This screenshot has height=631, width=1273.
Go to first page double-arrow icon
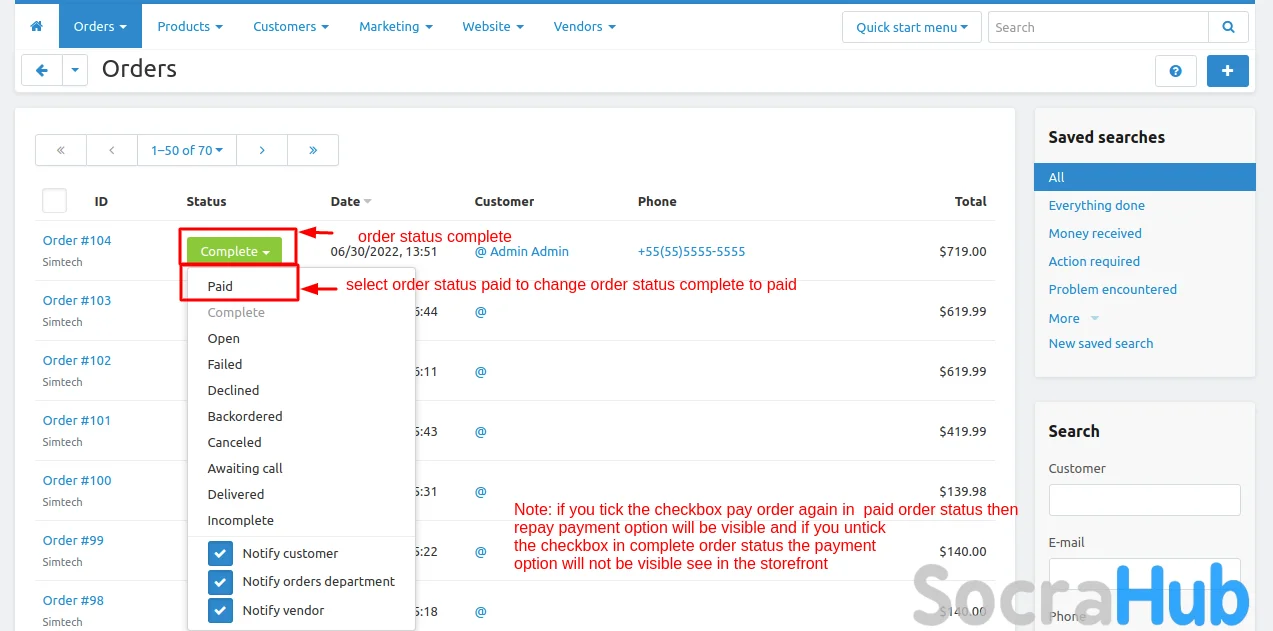click(x=61, y=150)
